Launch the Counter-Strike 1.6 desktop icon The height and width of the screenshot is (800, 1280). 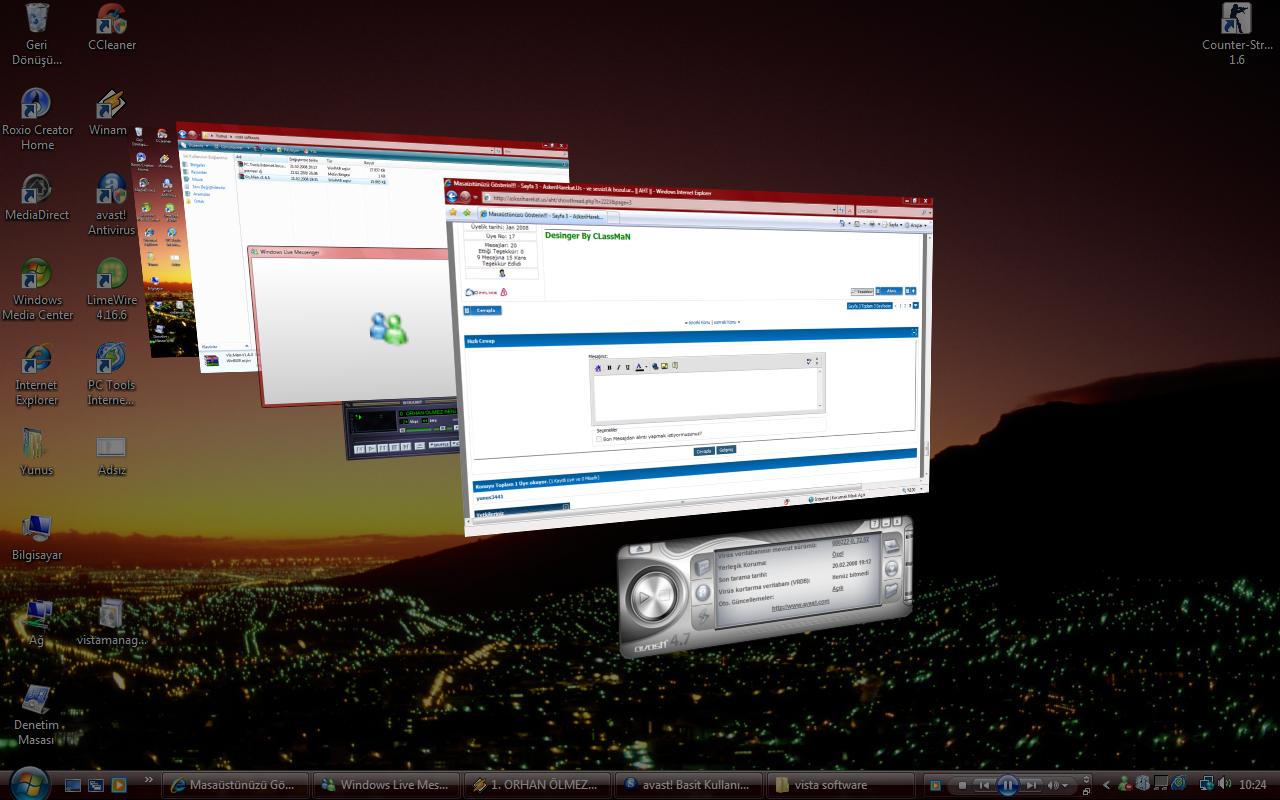coord(1237,22)
